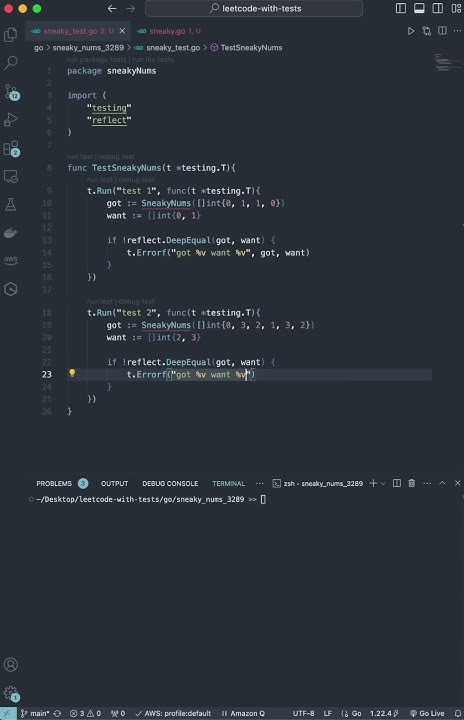This screenshot has height=720, width=464.
Task: Toggle primary side bar visibility
Action: click(401, 8)
